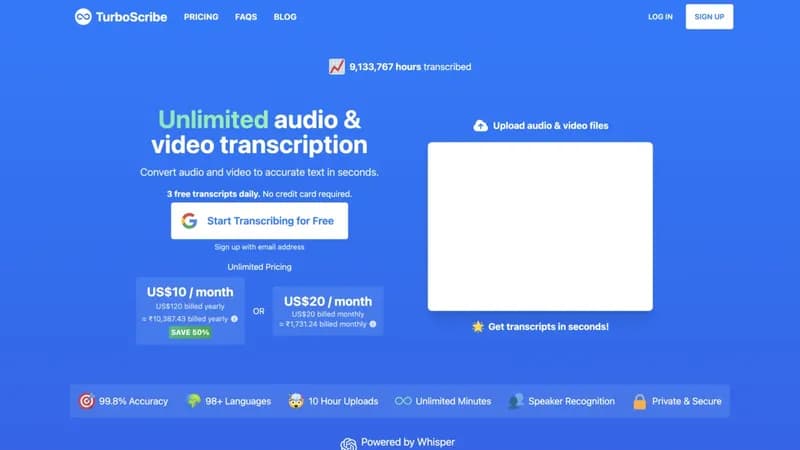The image size is (800, 450).
Task: Click the TurboScribe infinity logo icon
Action: 83,17
